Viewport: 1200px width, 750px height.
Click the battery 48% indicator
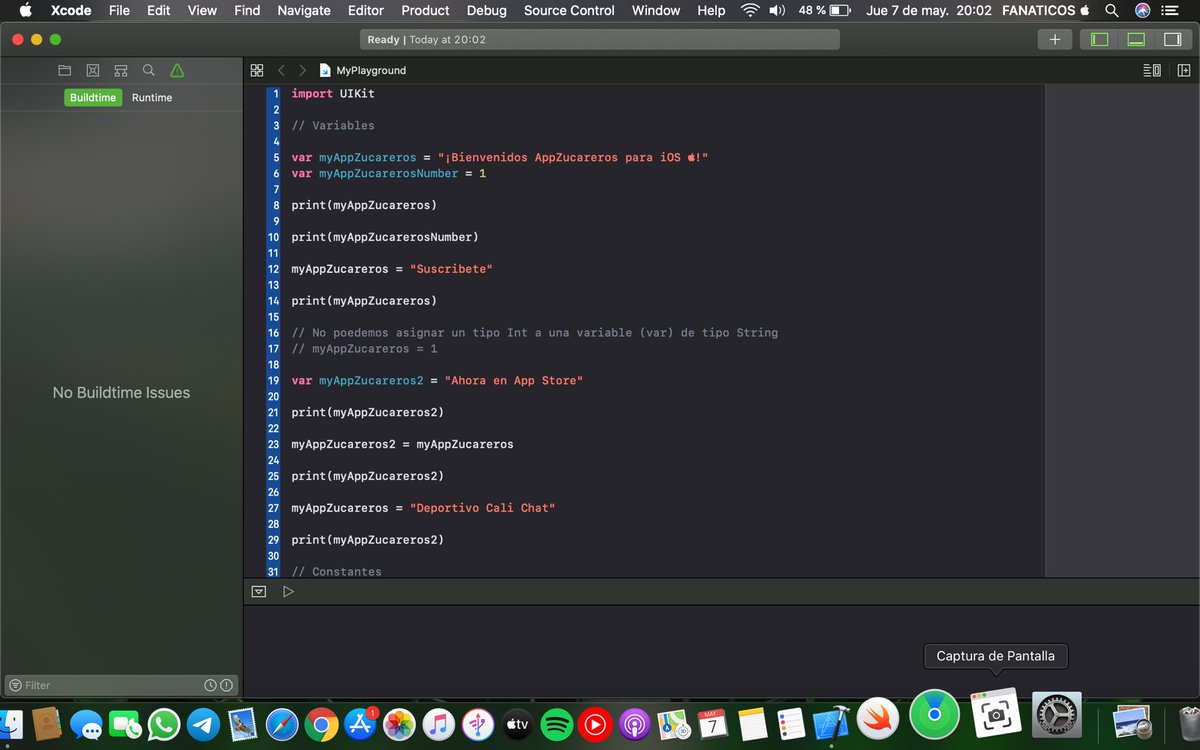(824, 10)
